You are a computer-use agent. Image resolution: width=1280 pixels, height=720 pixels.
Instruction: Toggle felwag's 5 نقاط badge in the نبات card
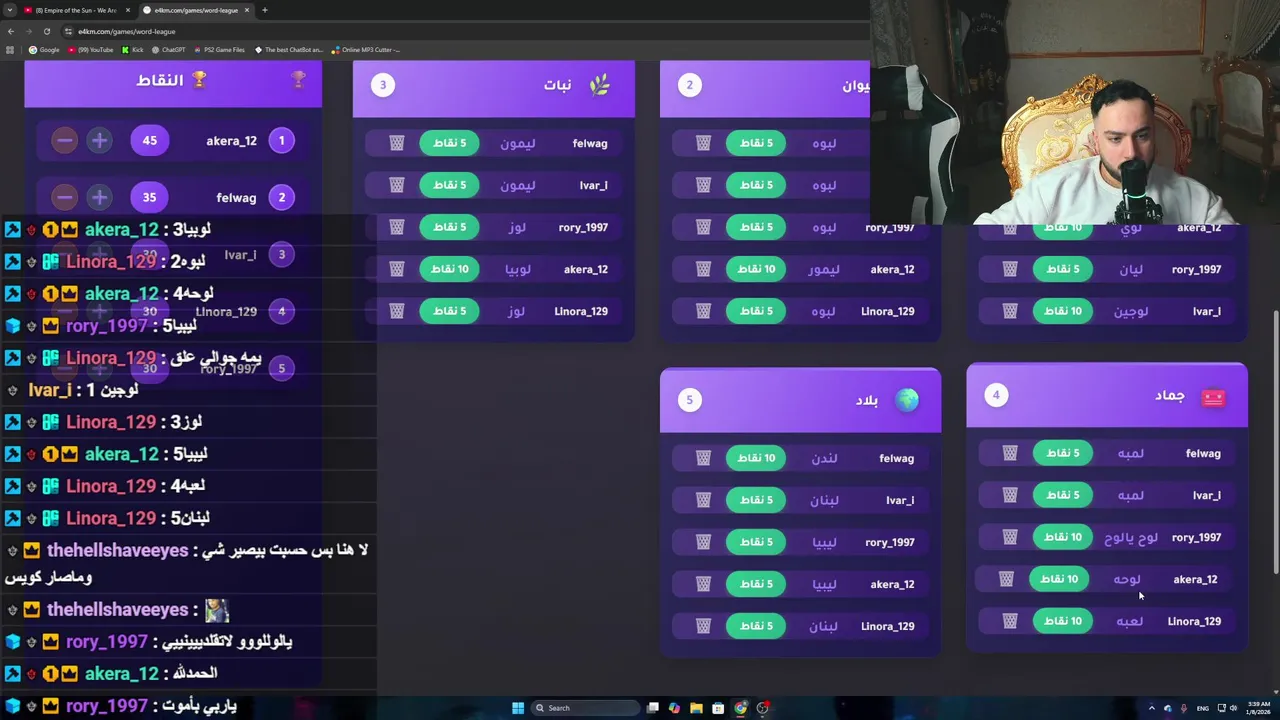(449, 143)
